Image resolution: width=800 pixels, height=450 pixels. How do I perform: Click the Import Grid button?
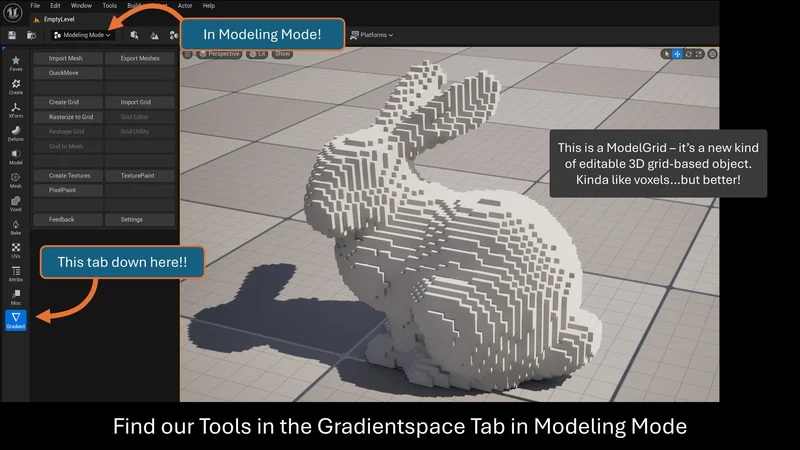[x=140, y=102]
